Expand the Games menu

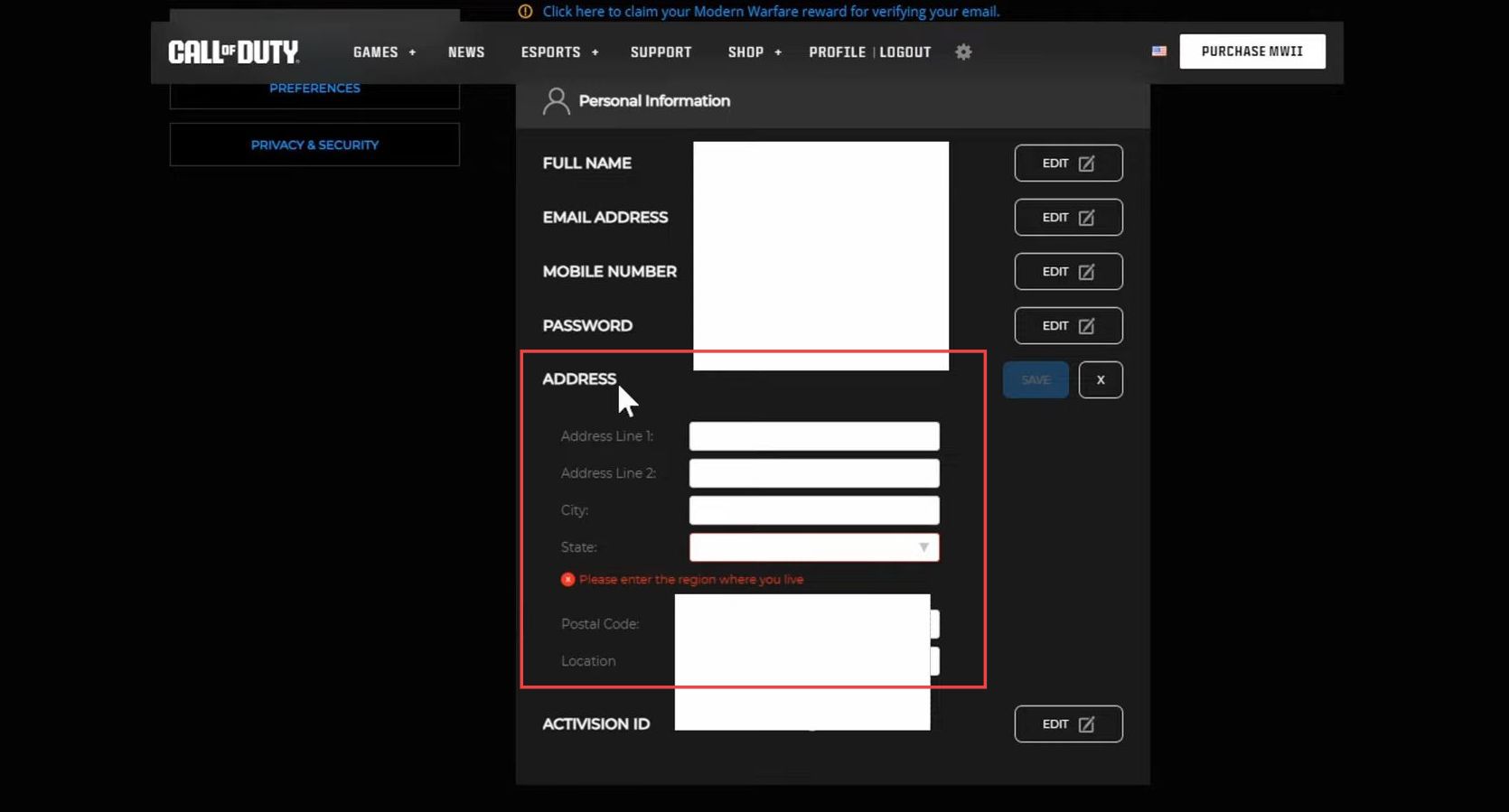(x=384, y=52)
